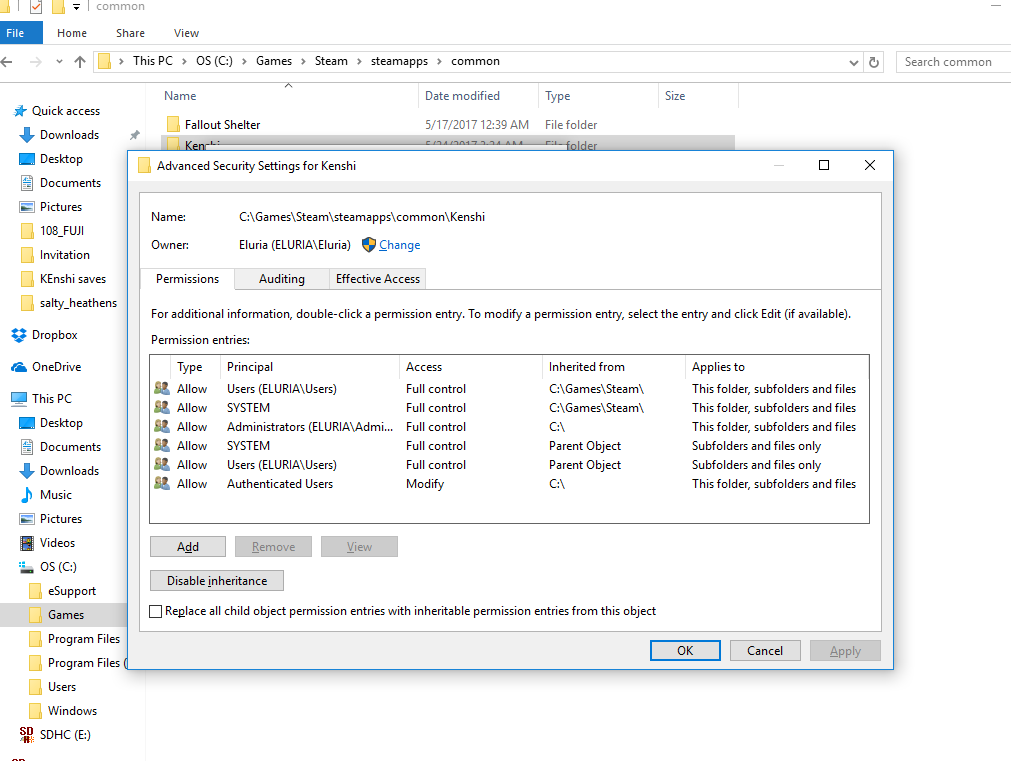The image size is (1011, 761).
Task: Expand the chevron after OS (C:) breadcrumb
Action: point(244,61)
